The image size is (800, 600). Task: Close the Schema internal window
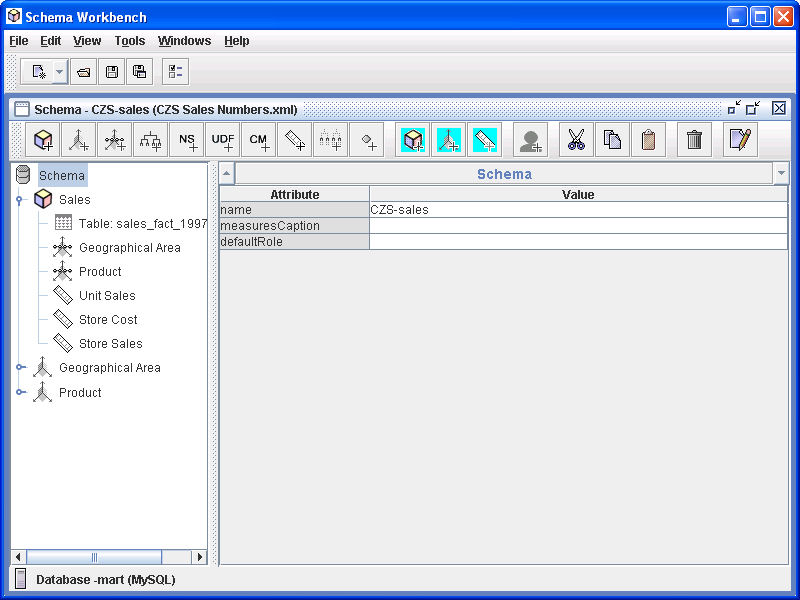click(x=779, y=108)
